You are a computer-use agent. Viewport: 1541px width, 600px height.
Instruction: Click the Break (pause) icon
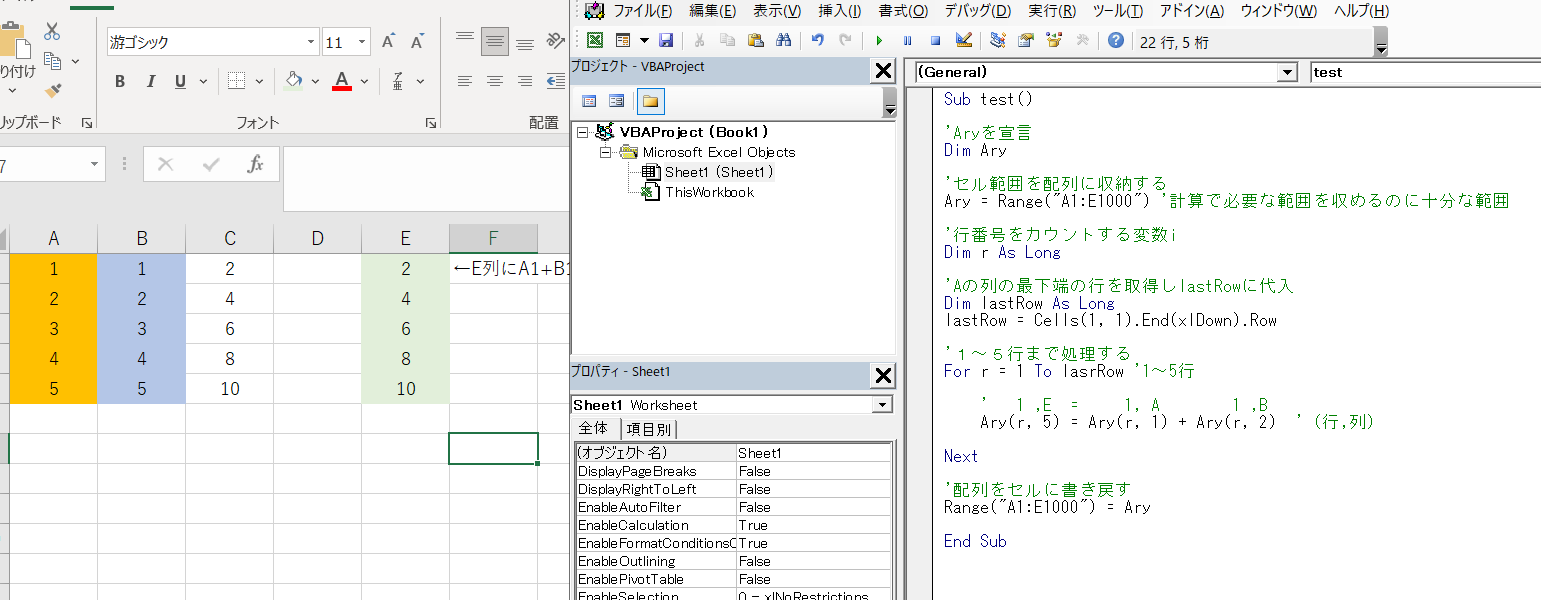[x=907, y=41]
